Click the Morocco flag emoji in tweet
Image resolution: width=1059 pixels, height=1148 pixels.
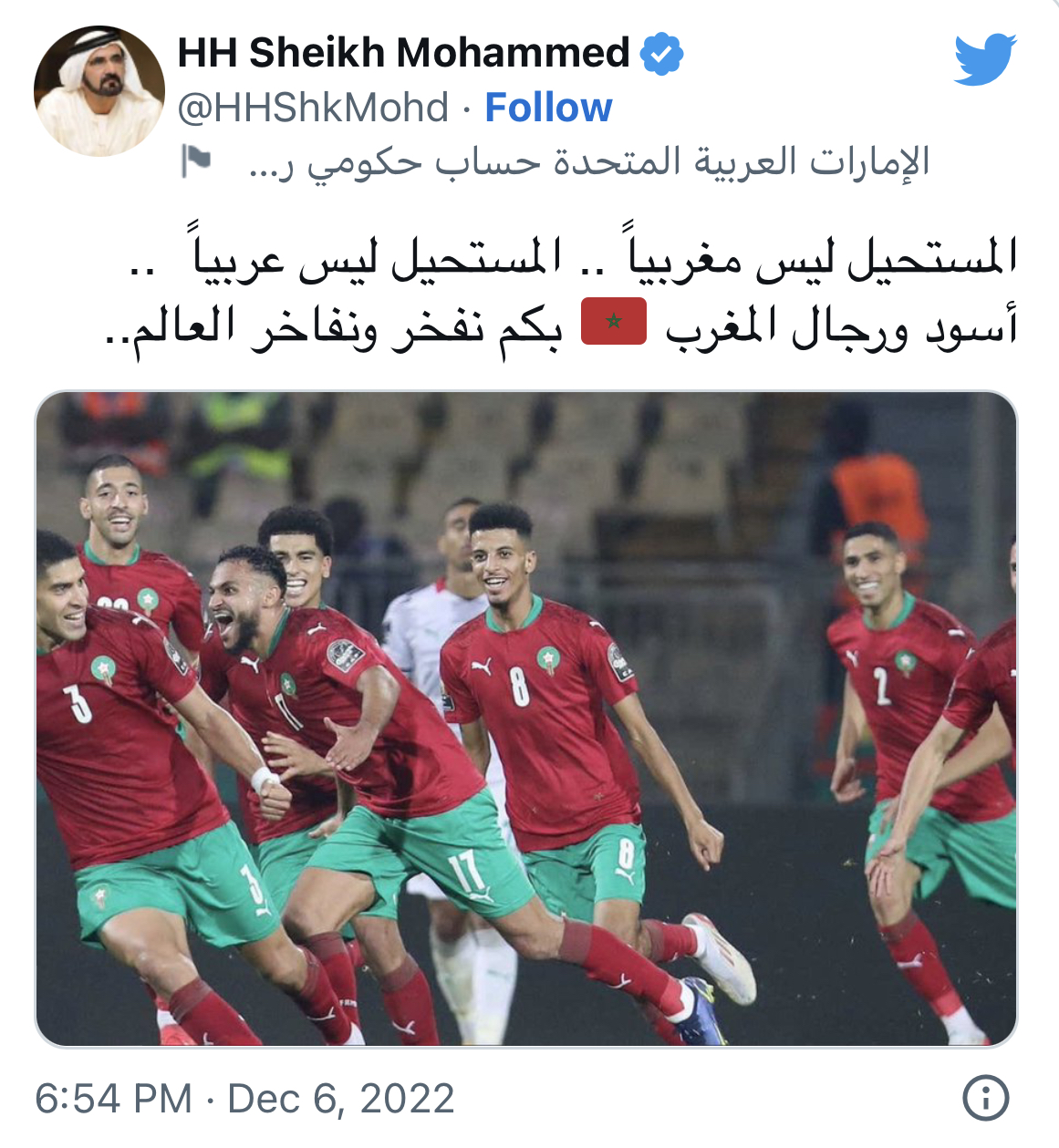(x=614, y=321)
